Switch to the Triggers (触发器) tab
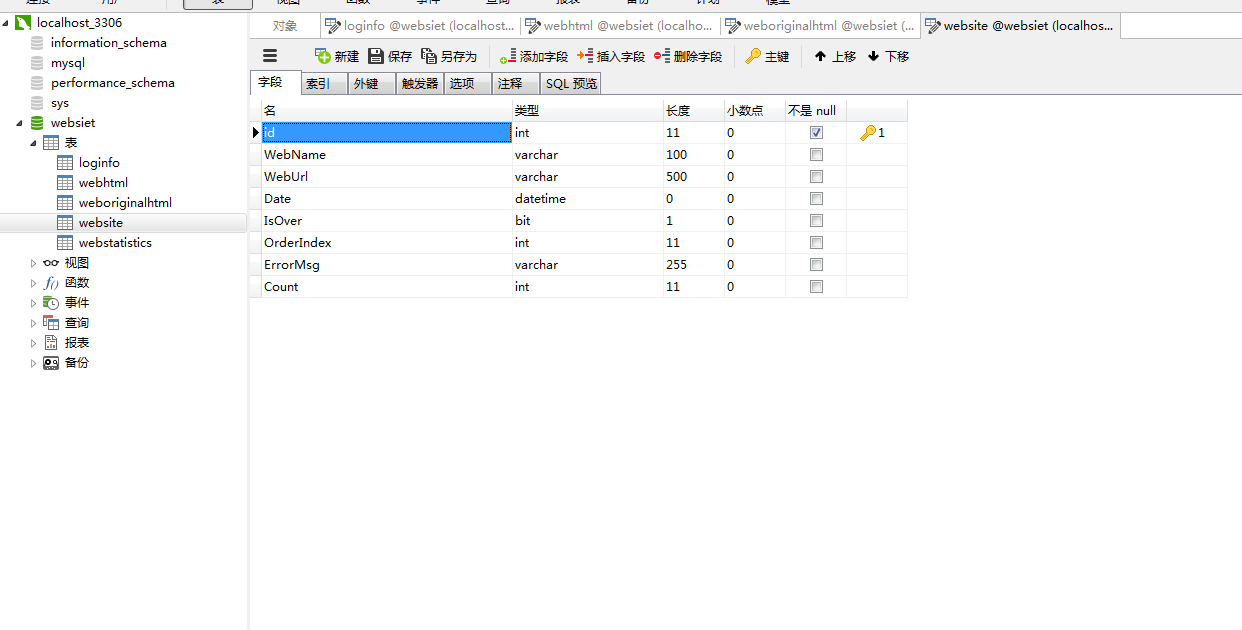 point(420,83)
